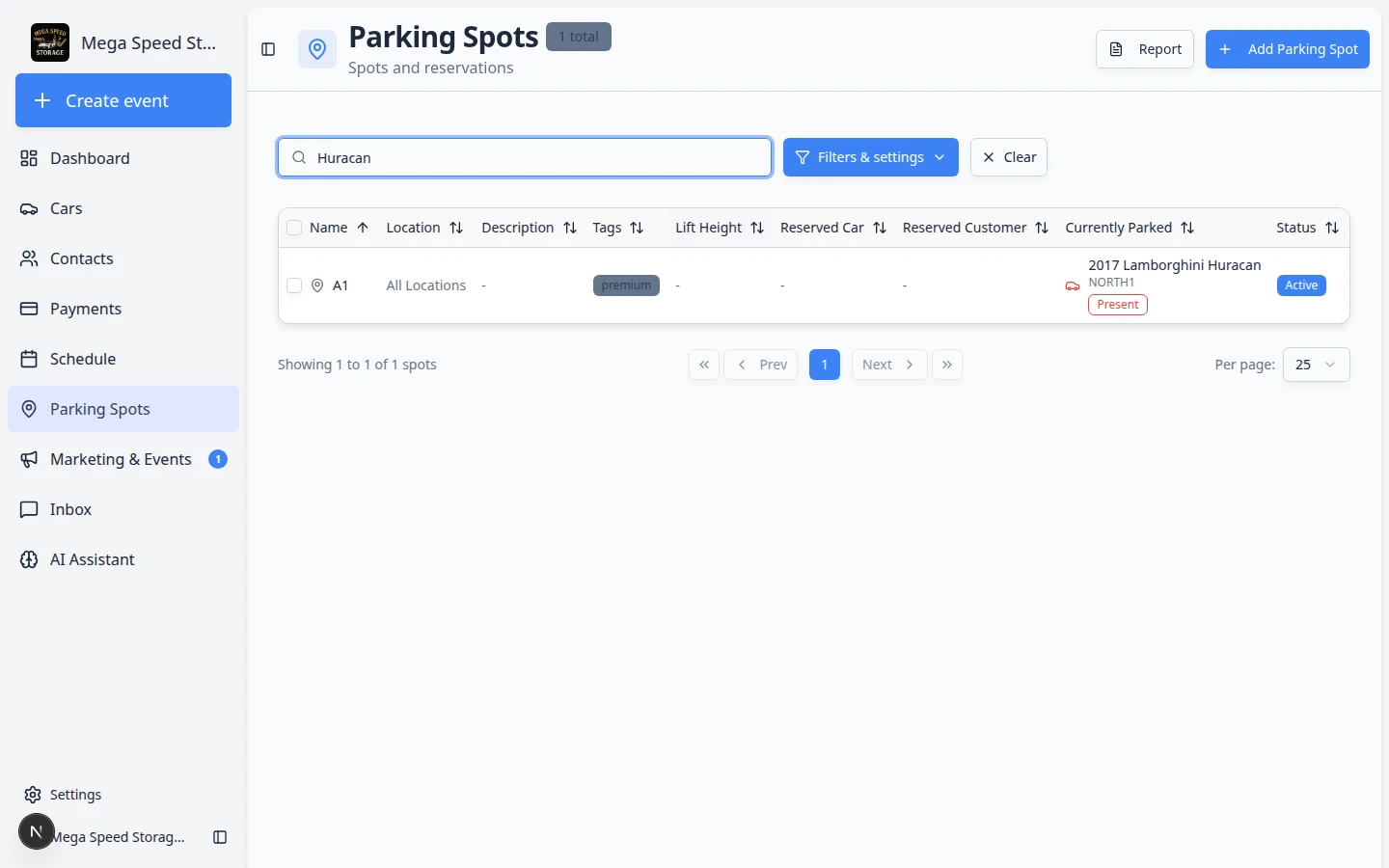Click the N user avatar

click(37, 831)
